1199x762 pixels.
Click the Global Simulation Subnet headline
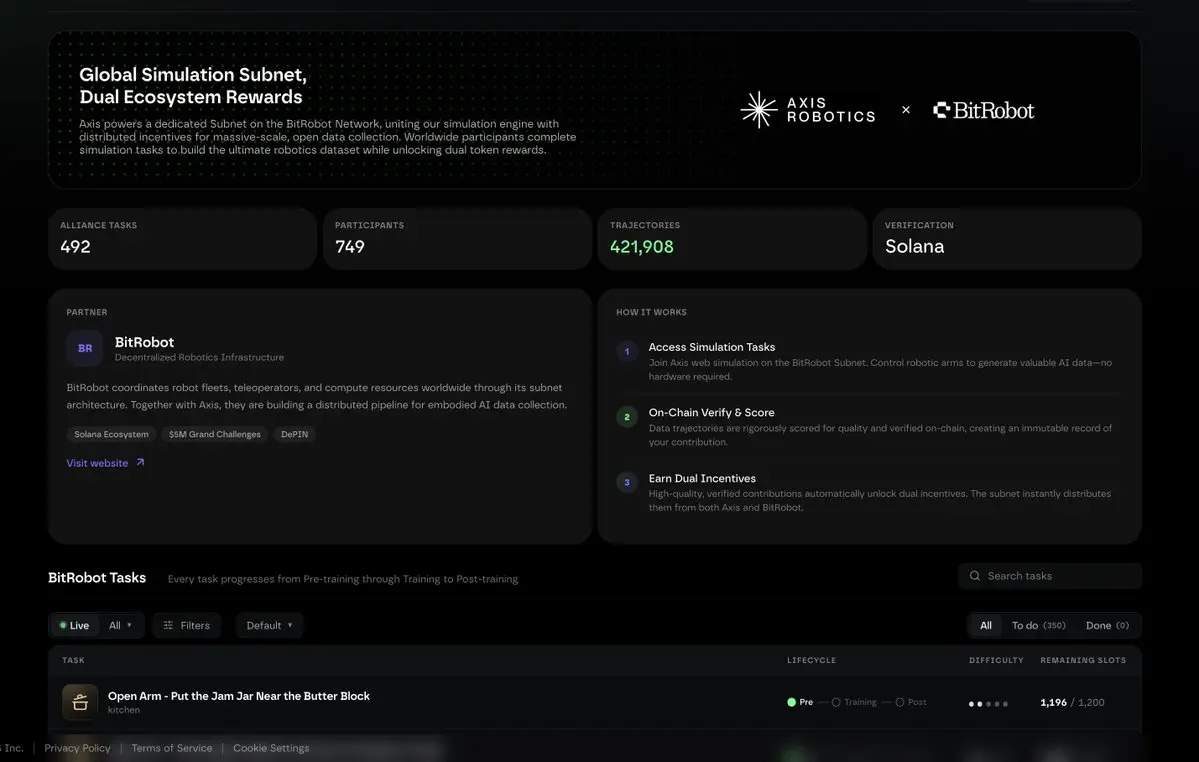[193, 86]
